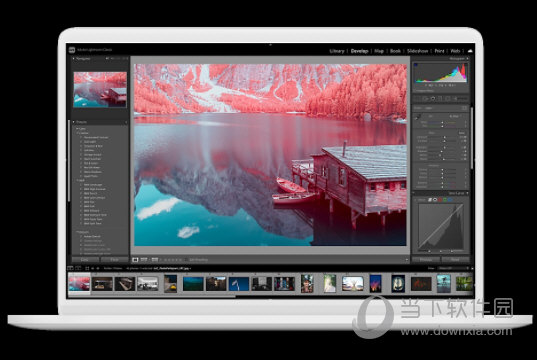Collapse the Navigator panel

pyautogui.click(x=73, y=59)
